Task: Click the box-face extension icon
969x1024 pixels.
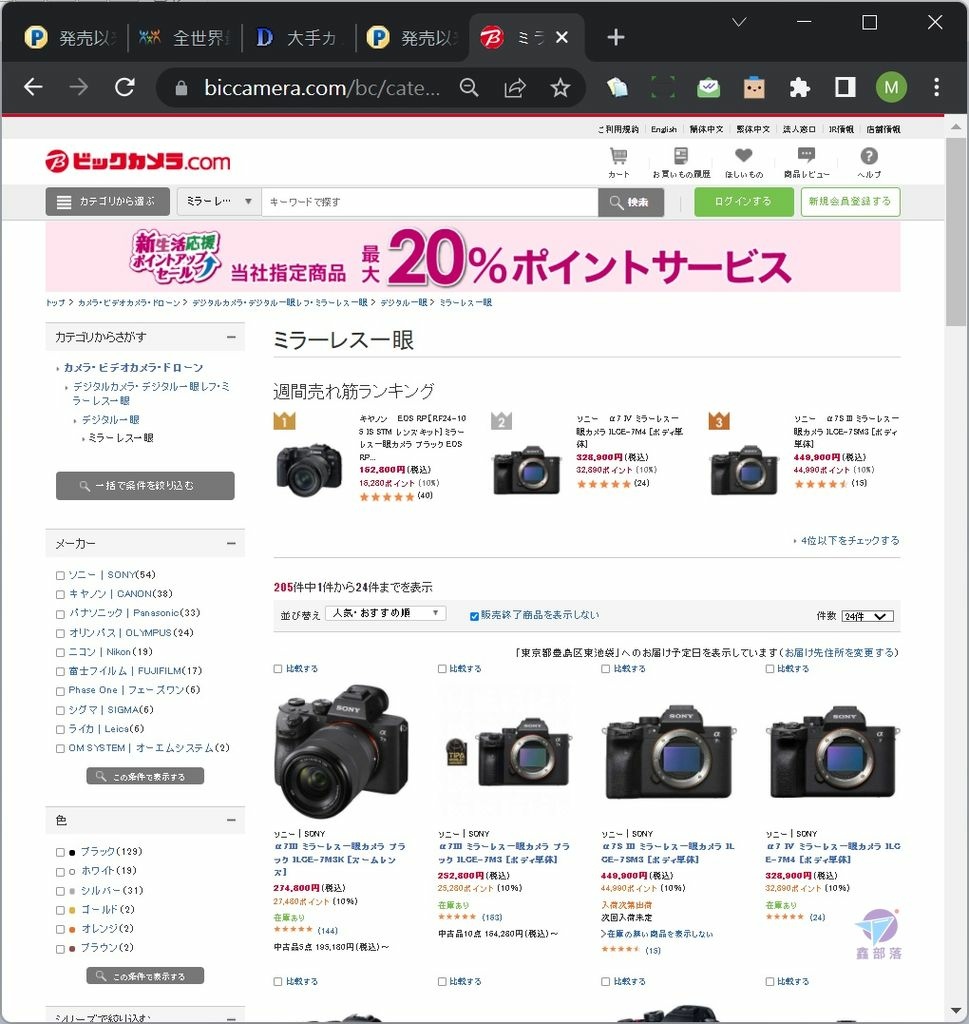Action: [754, 88]
